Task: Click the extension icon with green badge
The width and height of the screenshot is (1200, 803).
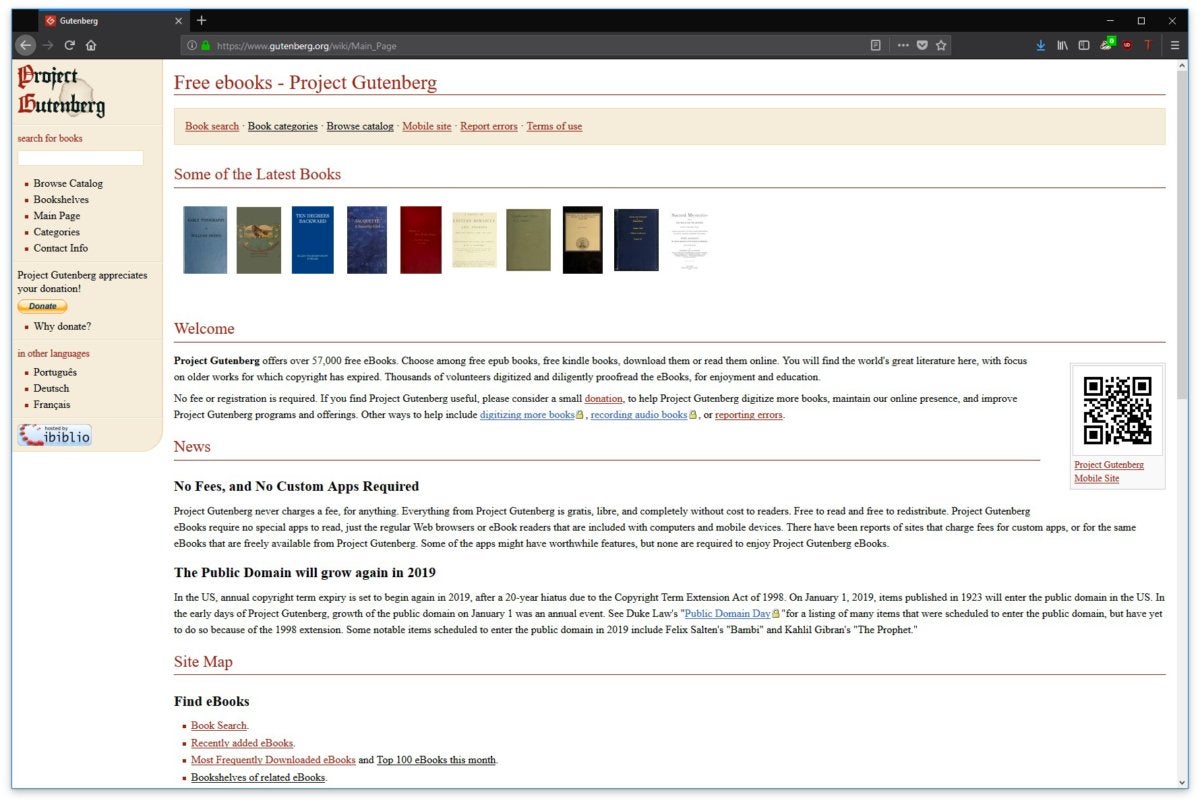Action: click(x=1107, y=44)
